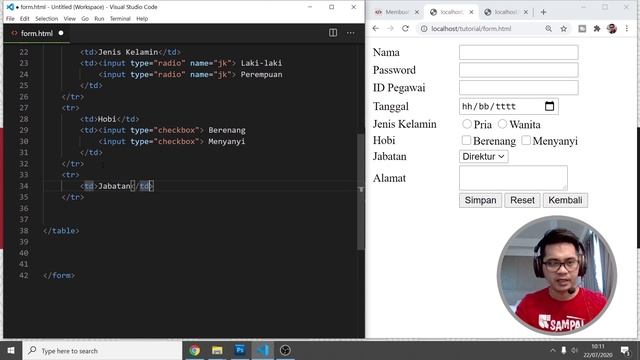Image resolution: width=640 pixels, height=360 pixels.
Task: Open the notification center icon
Action: click(x=625, y=350)
